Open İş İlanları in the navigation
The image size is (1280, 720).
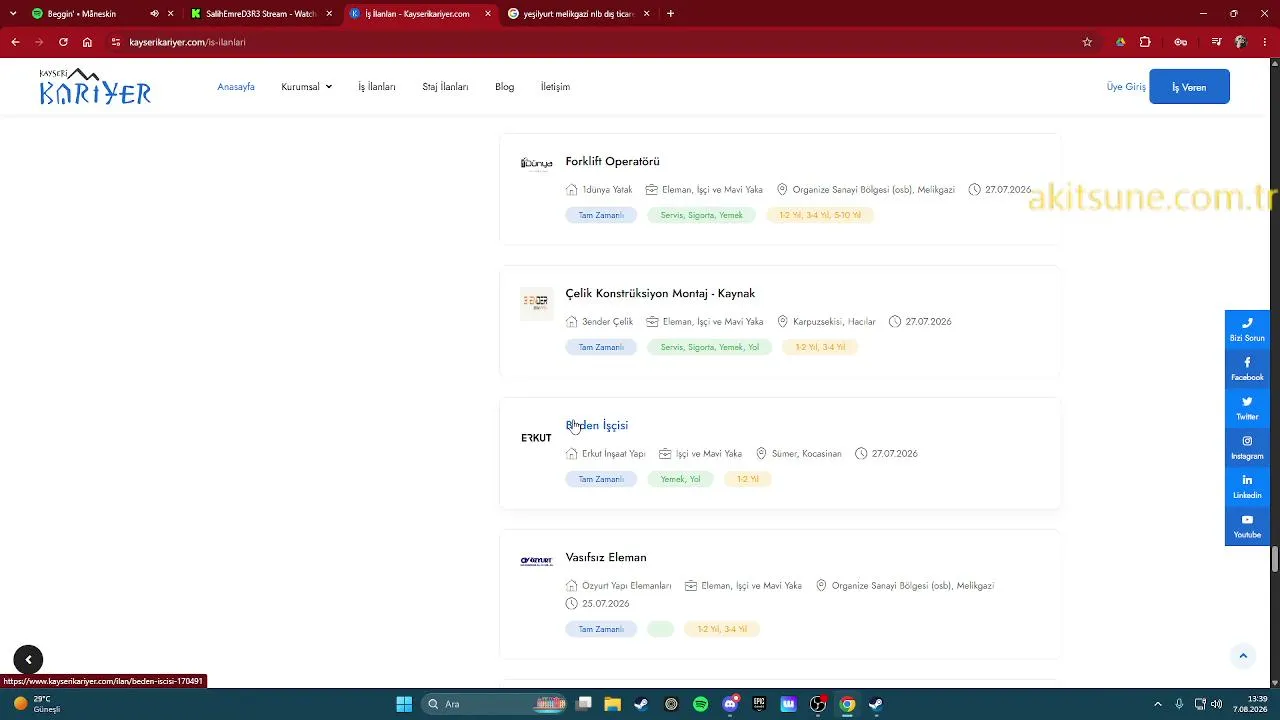[x=377, y=87]
